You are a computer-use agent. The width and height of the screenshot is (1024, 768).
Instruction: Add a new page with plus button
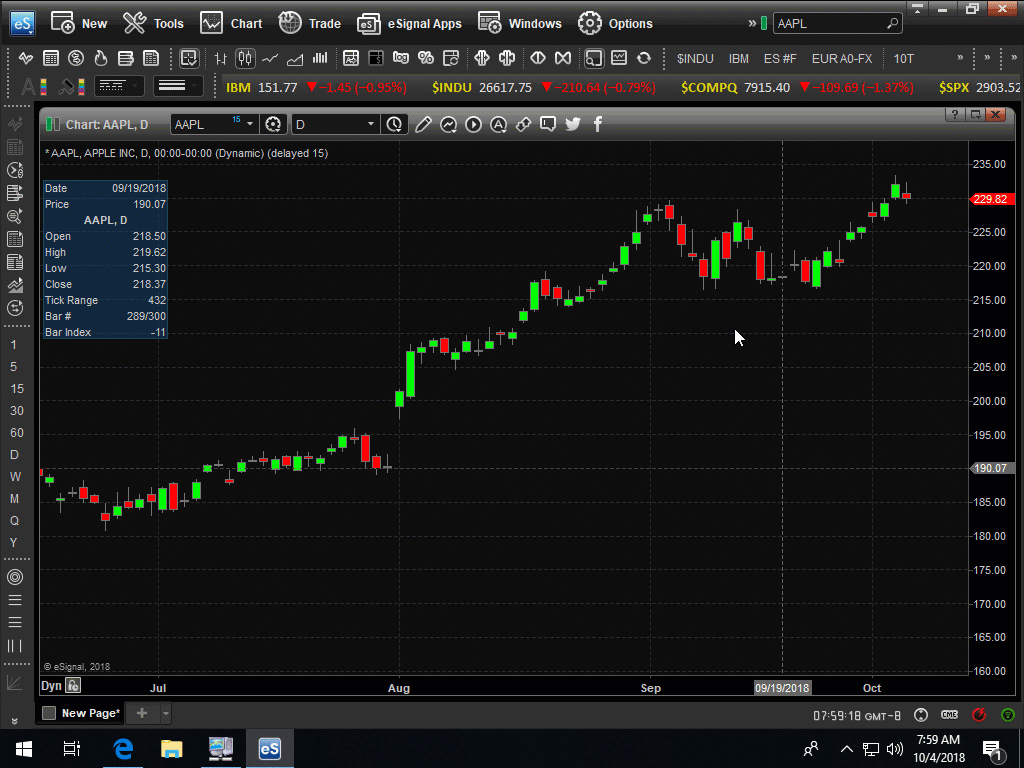click(142, 713)
